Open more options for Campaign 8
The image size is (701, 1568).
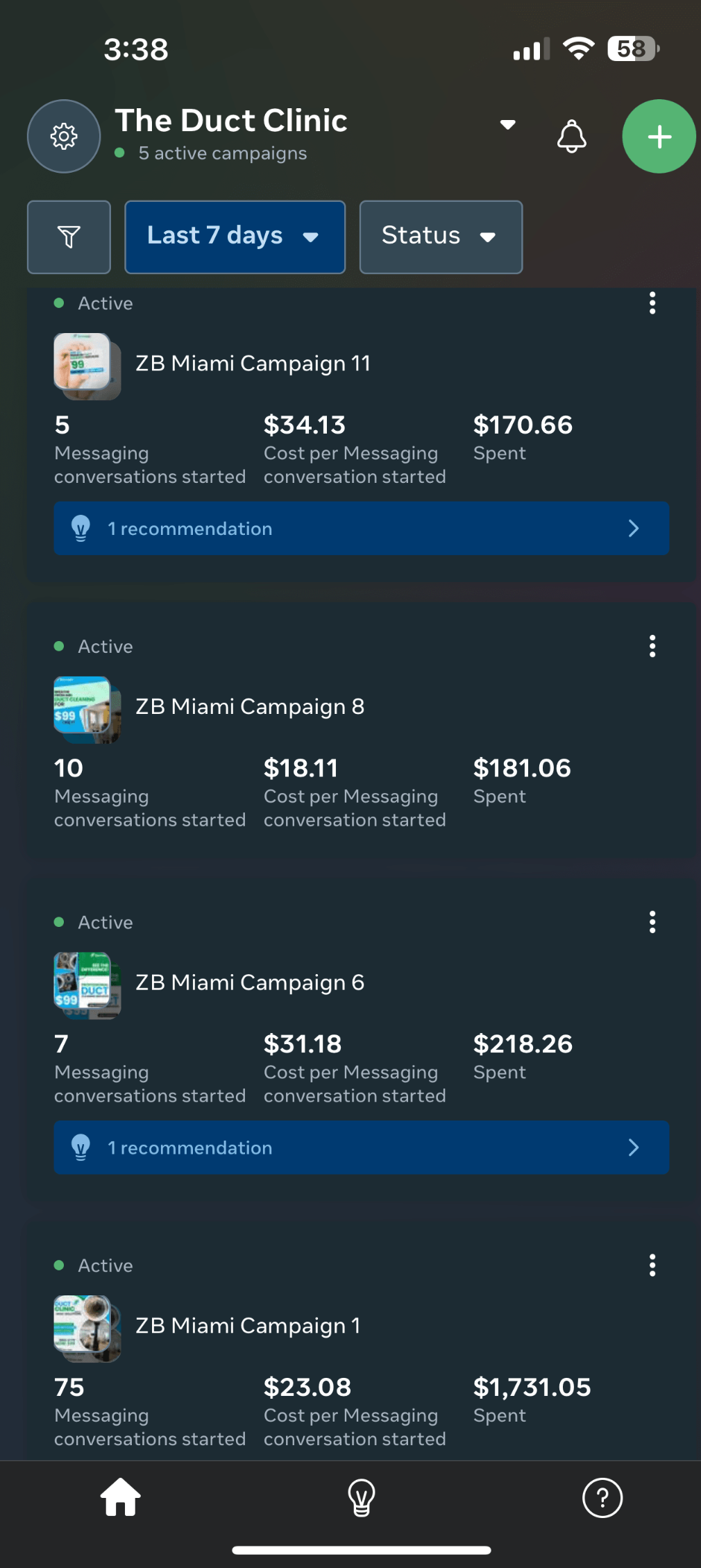tap(652, 646)
